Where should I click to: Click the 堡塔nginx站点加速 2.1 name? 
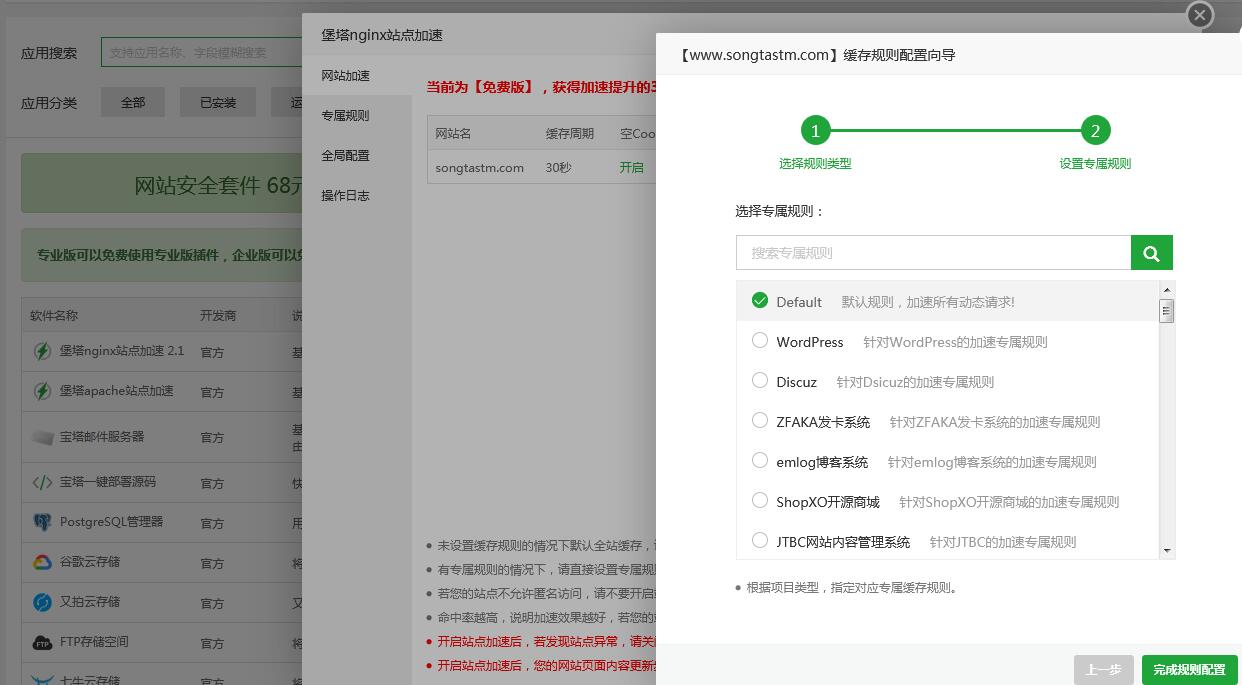tap(122, 351)
